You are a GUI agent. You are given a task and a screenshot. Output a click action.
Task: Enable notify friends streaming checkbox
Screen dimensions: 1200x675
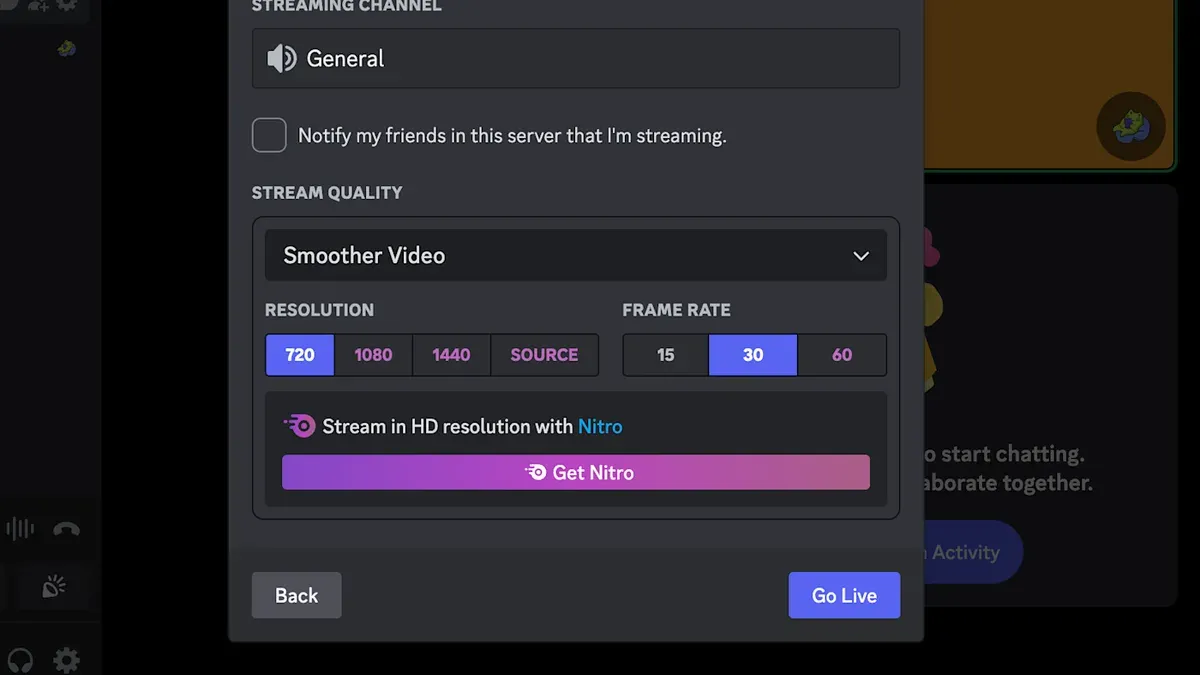269,135
